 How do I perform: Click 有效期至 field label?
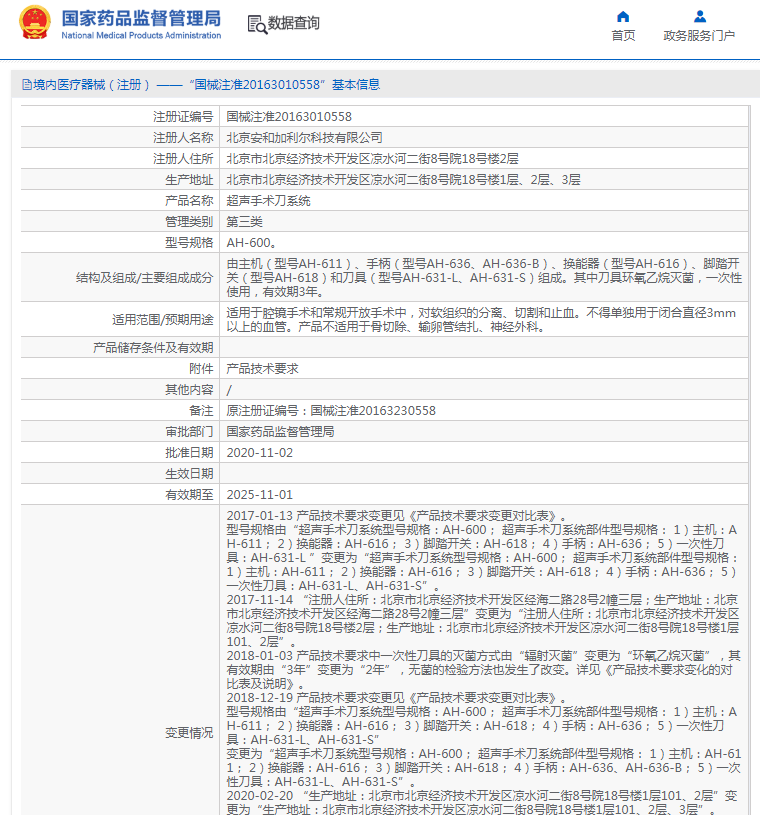pos(189,495)
